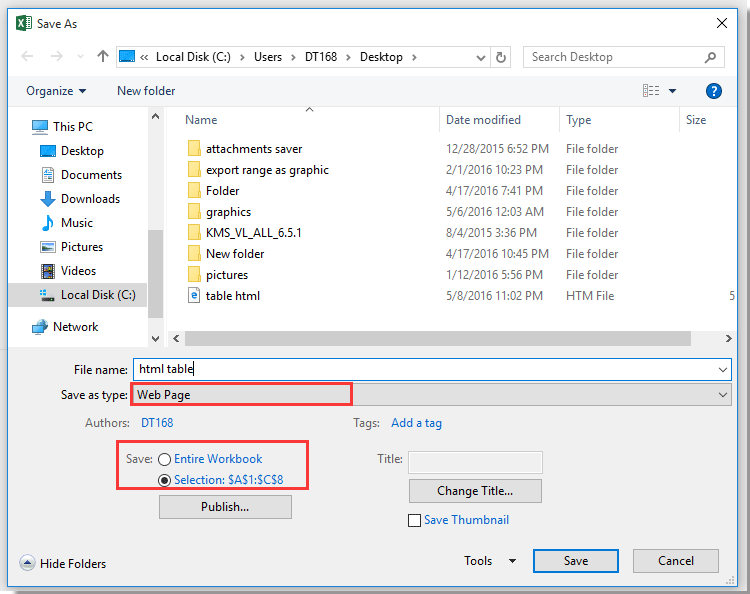
Task: Select the Entire Workbook radio button
Action: pos(164,460)
